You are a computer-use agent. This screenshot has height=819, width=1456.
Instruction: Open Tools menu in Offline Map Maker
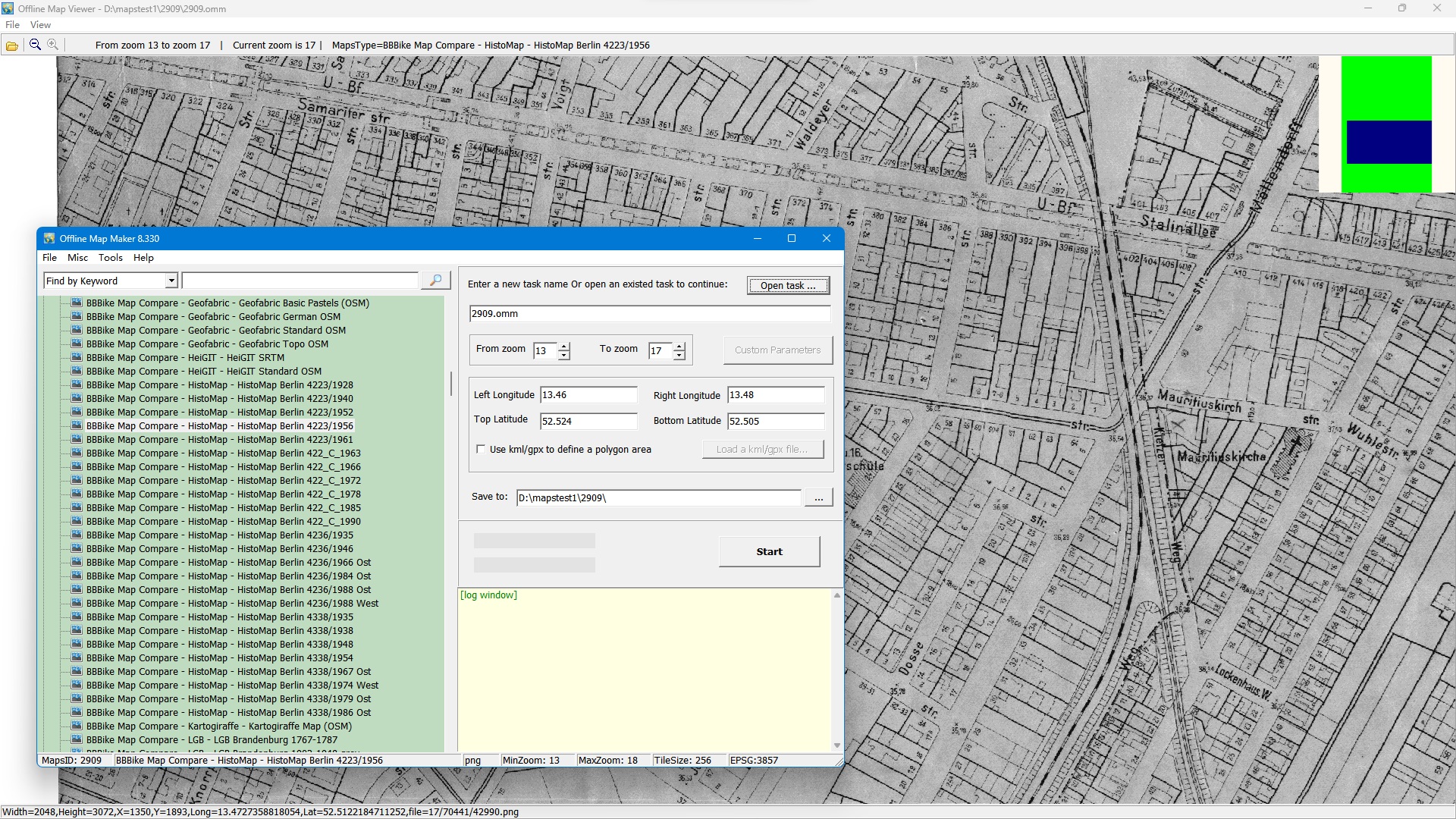(110, 258)
